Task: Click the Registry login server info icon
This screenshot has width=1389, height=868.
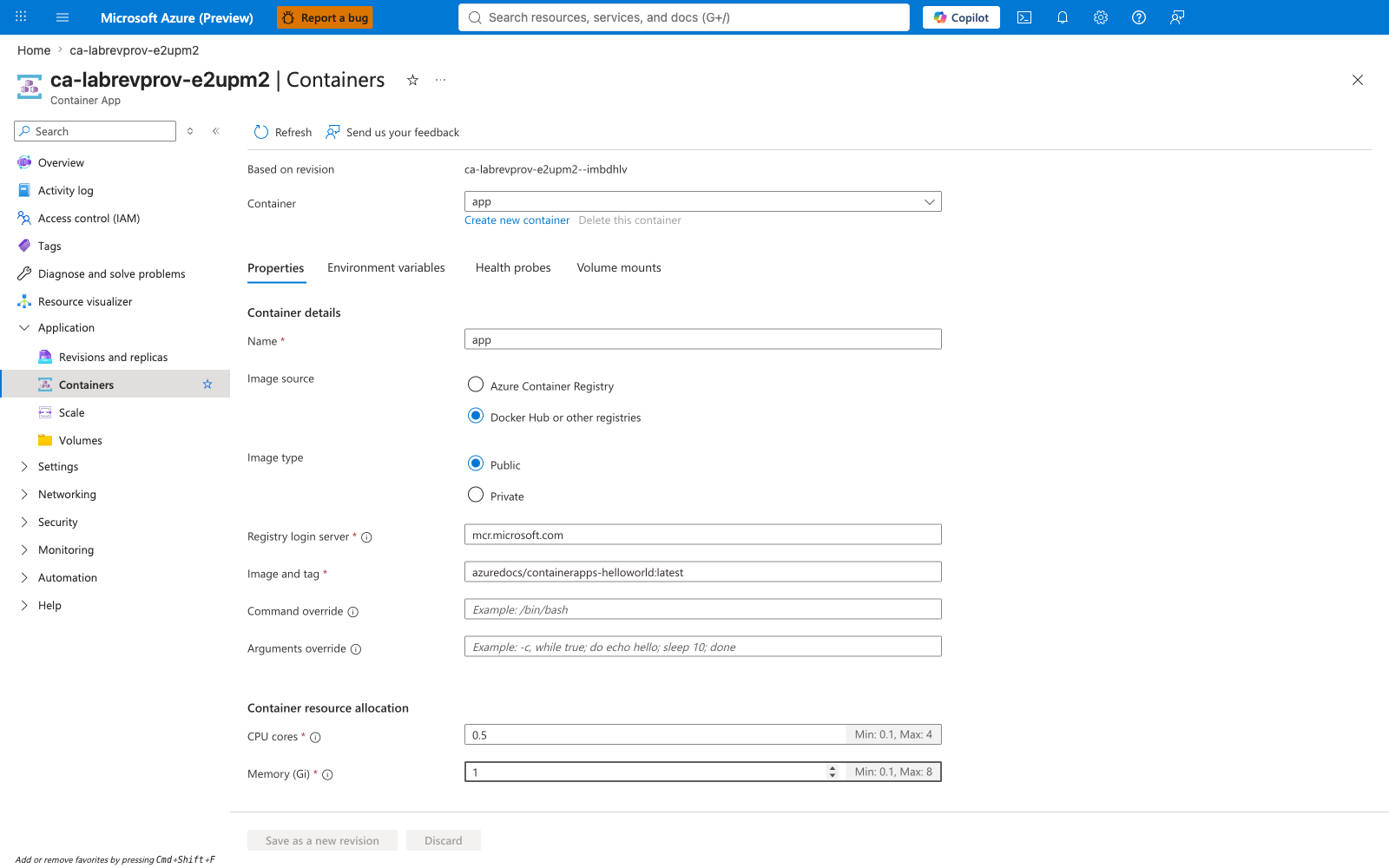Action: click(366, 537)
